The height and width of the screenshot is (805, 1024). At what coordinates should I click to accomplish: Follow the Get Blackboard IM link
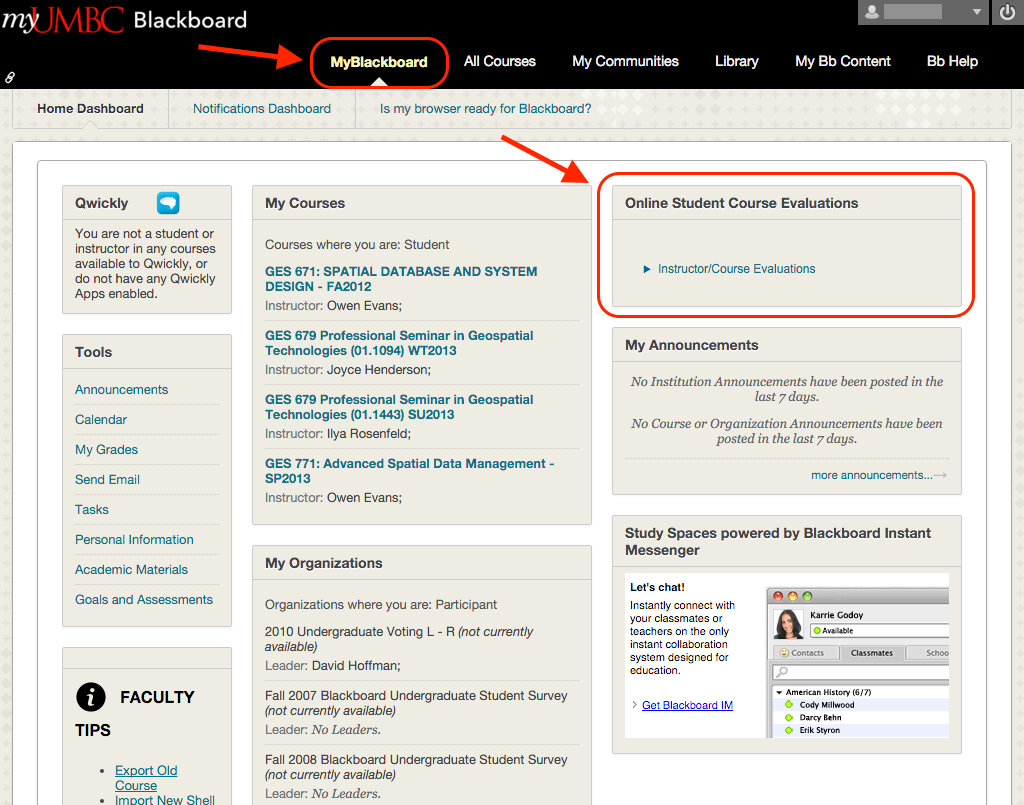click(687, 705)
